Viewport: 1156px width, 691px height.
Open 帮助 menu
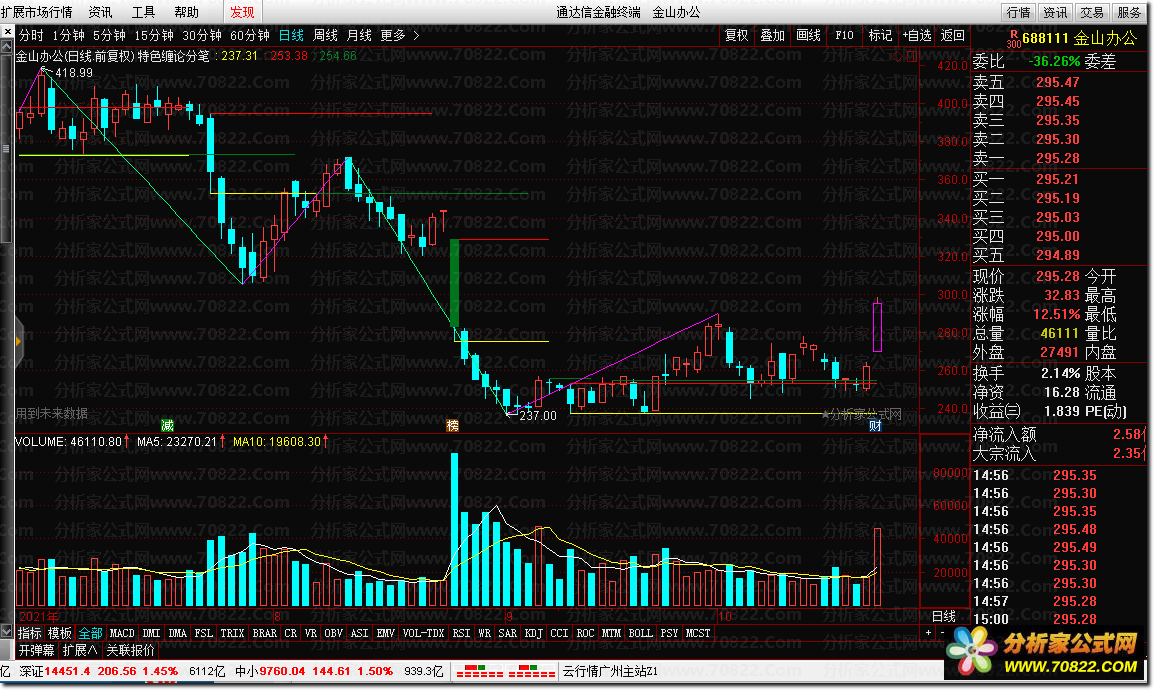(187, 12)
